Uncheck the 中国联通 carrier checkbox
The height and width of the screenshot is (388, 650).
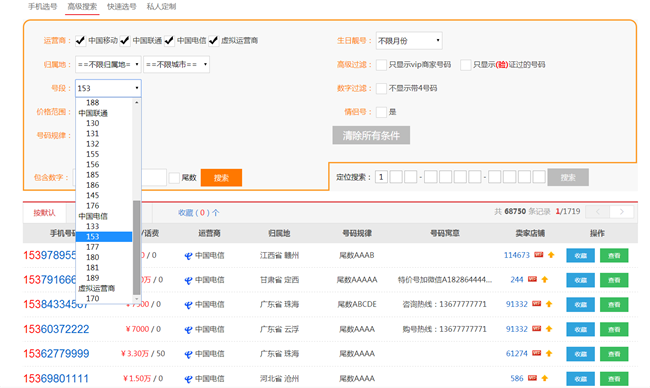[x=125, y=40]
